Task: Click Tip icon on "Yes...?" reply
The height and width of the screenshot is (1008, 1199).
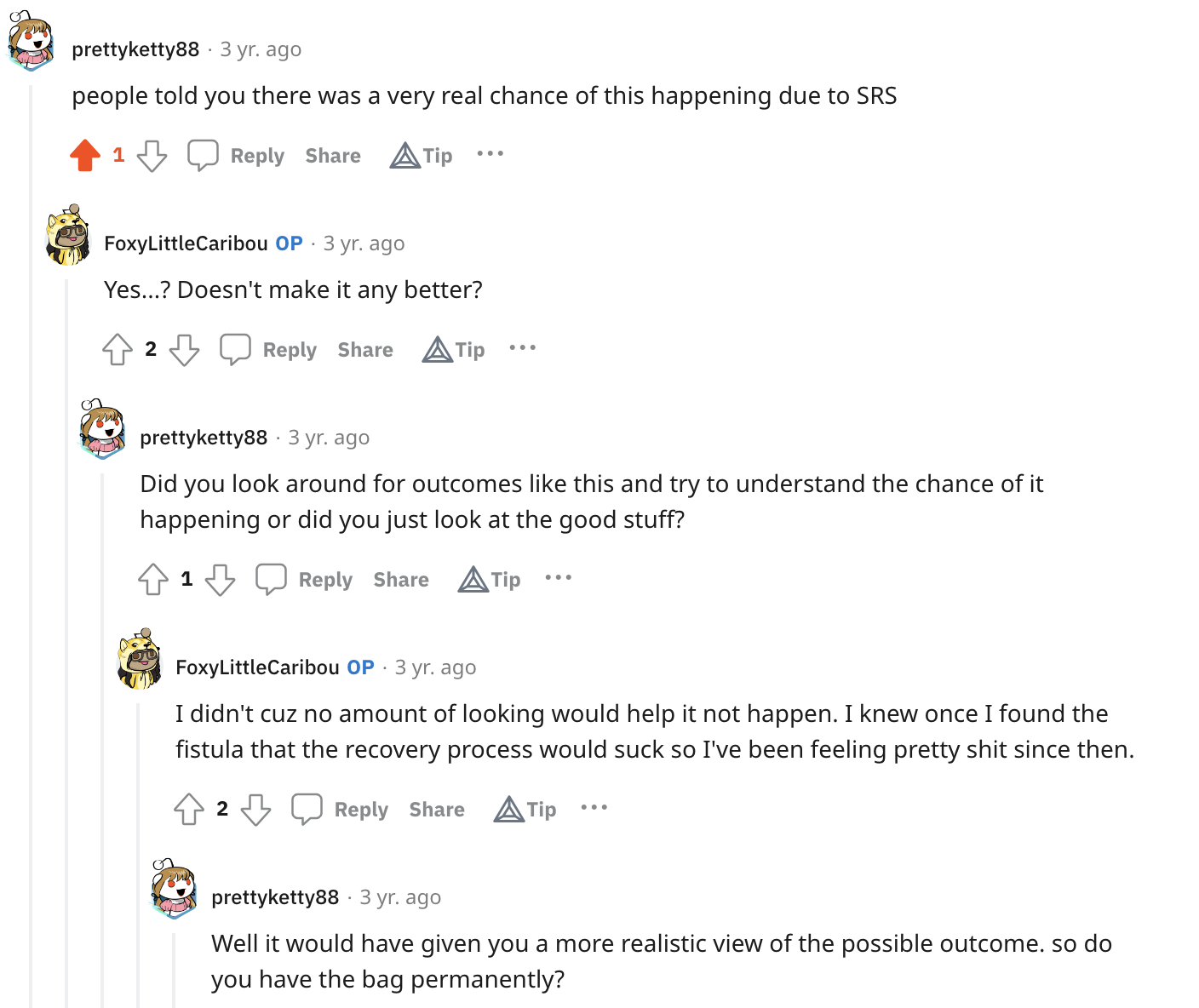Action: [438, 350]
